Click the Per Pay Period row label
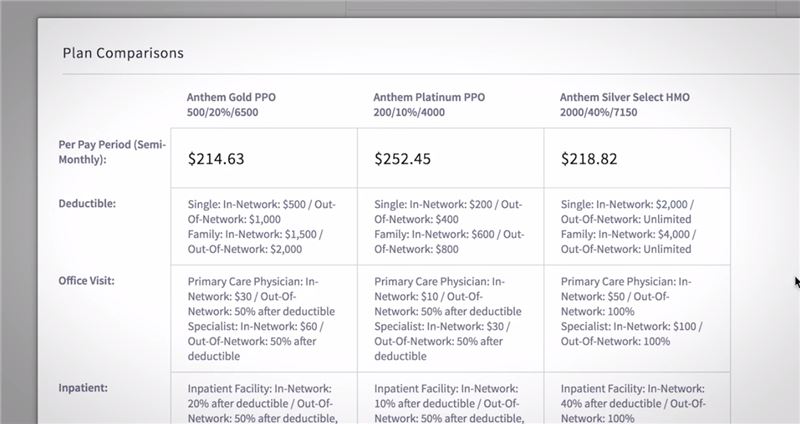 (x=112, y=152)
